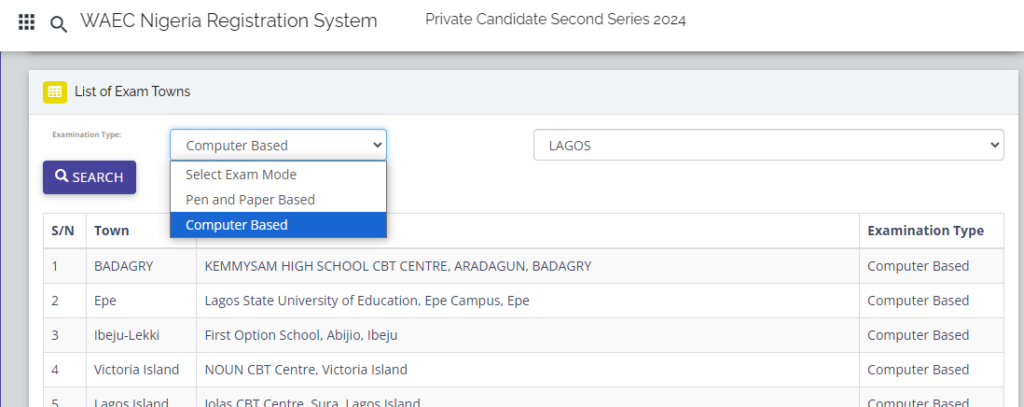This screenshot has height=407, width=1024.
Task: Click Private Candidate Second Series 2024 text
Action: (555, 20)
